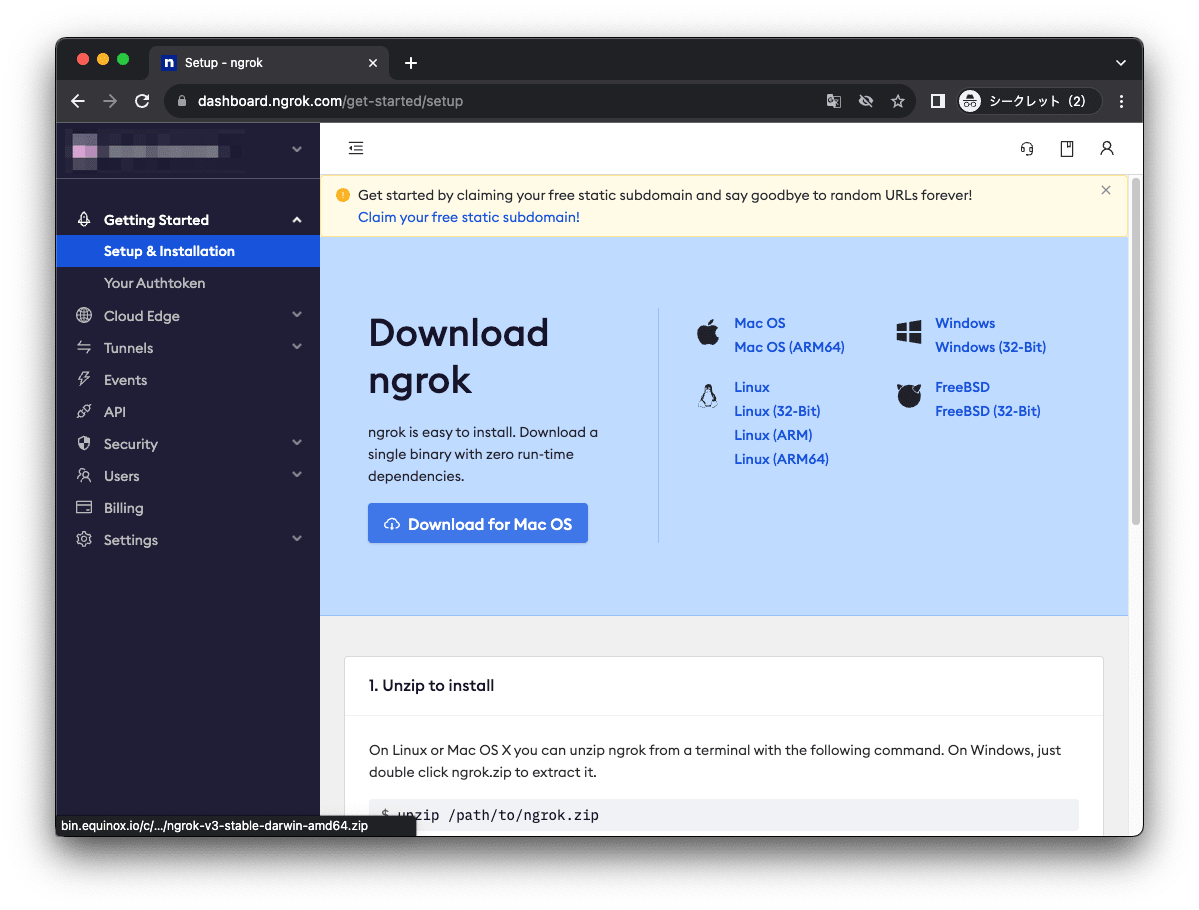Click the Users people icon

(84, 476)
